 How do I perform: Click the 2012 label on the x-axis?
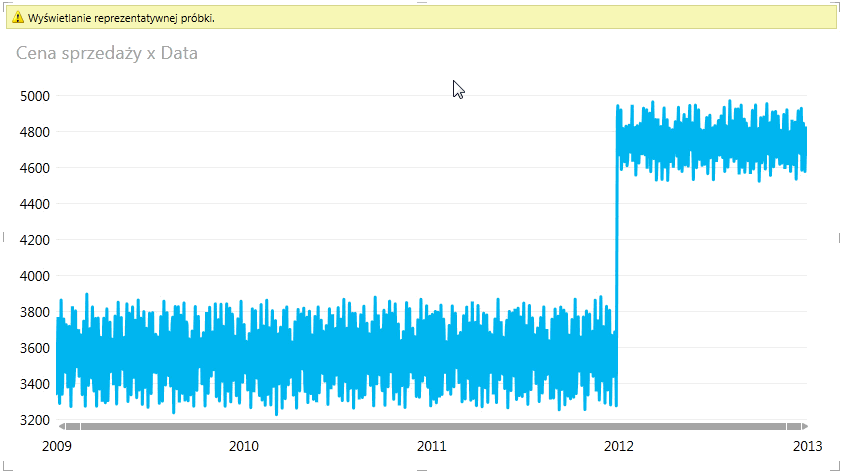point(618,446)
